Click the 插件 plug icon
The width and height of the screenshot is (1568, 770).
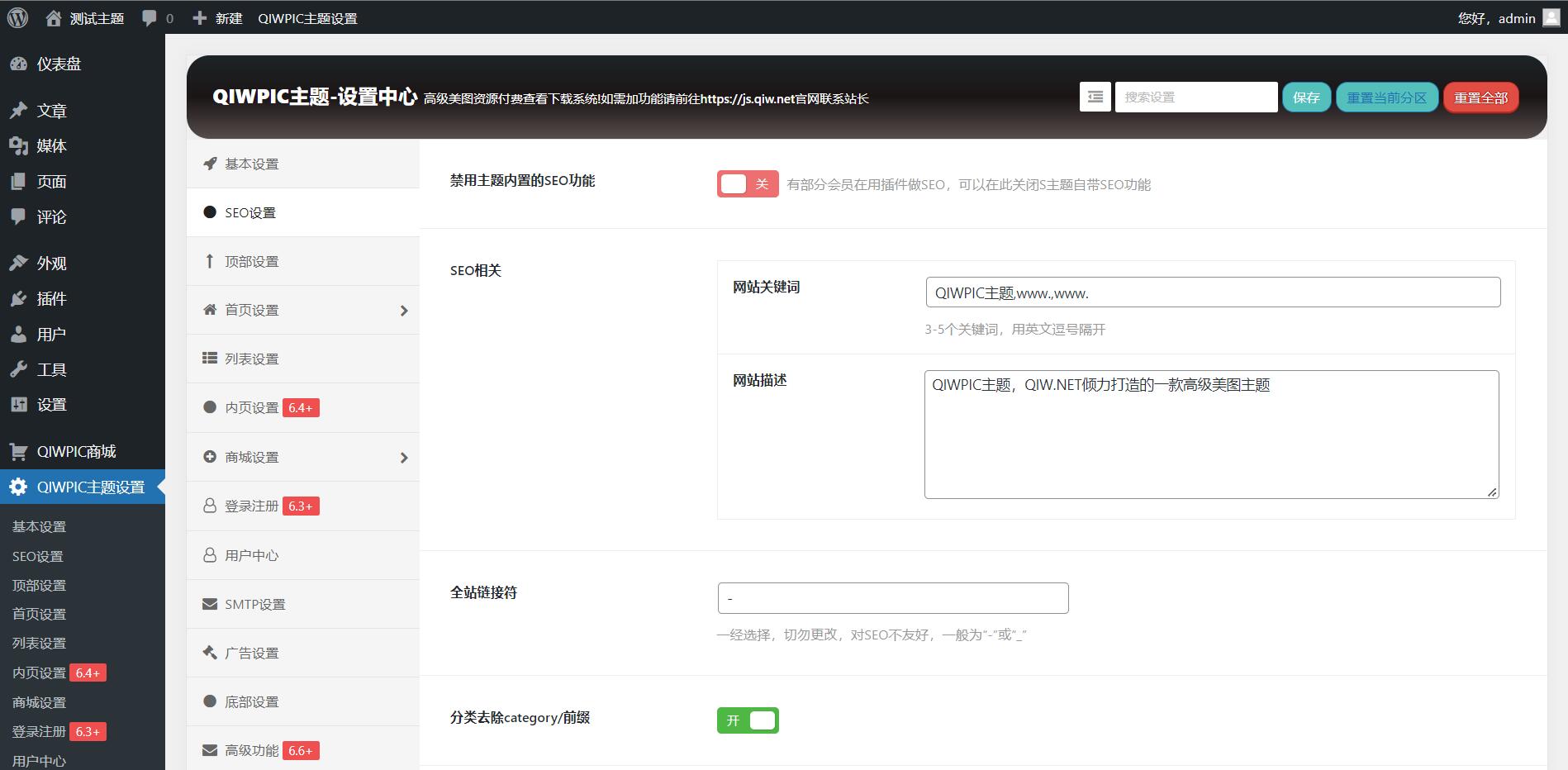tap(18, 299)
